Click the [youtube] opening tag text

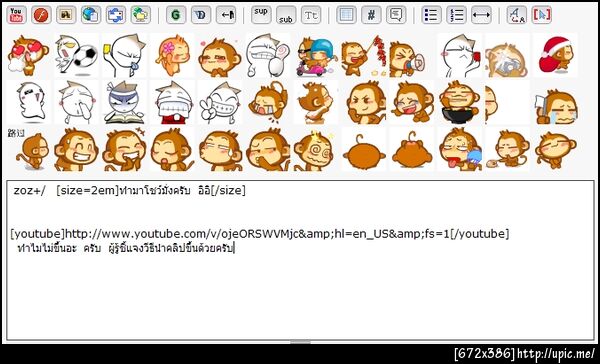38,233
